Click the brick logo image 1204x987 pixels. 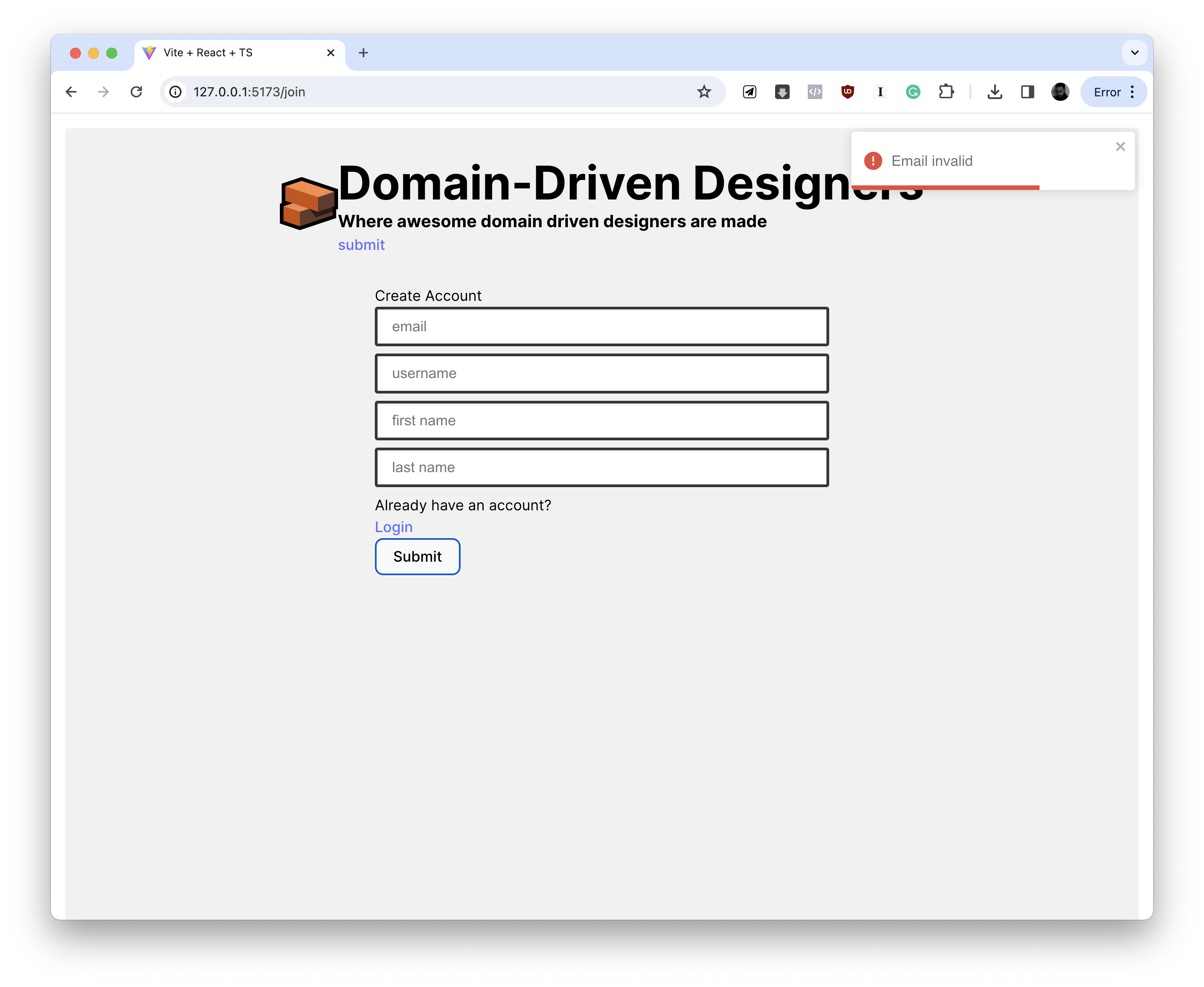308,203
